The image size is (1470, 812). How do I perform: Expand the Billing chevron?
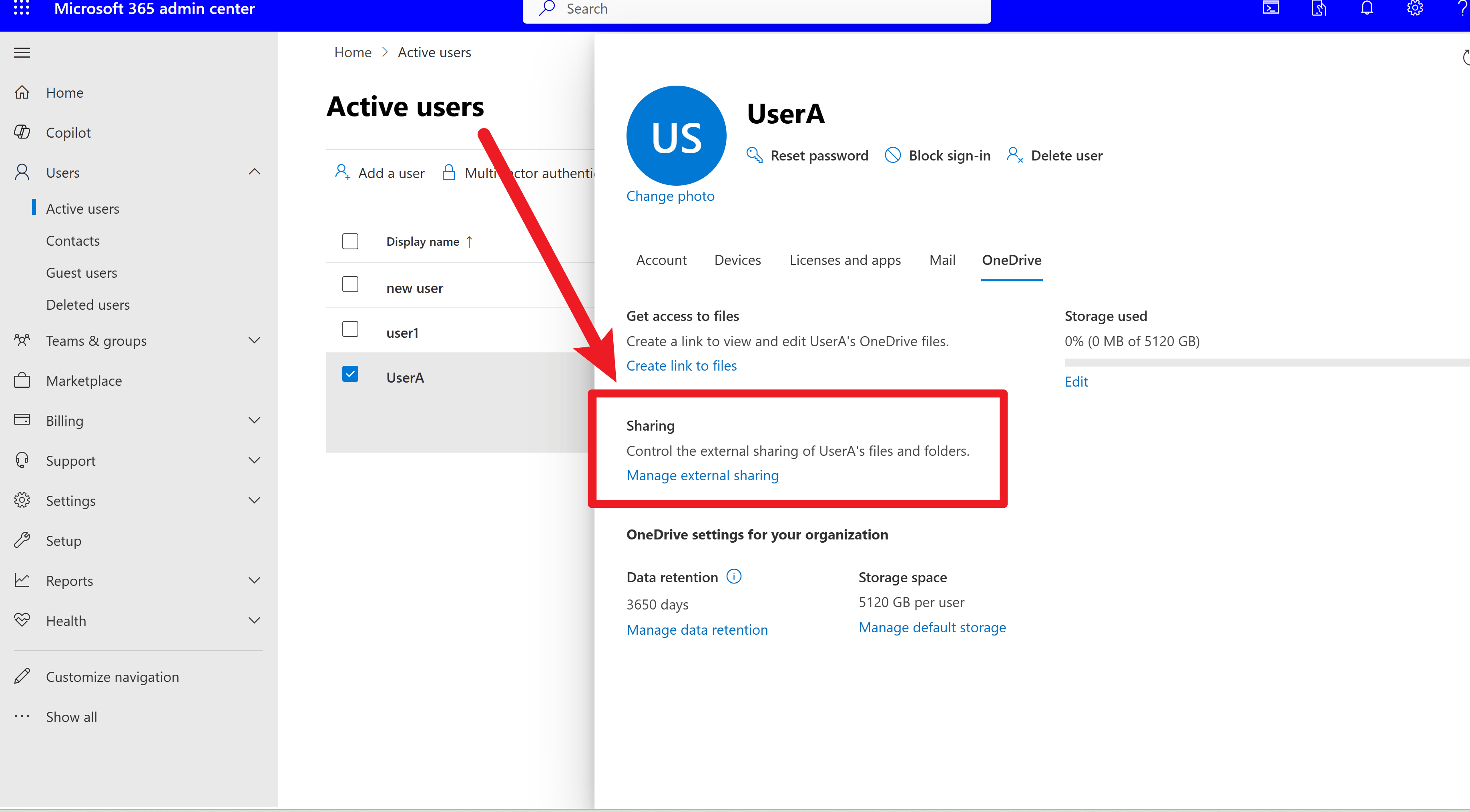point(255,421)
